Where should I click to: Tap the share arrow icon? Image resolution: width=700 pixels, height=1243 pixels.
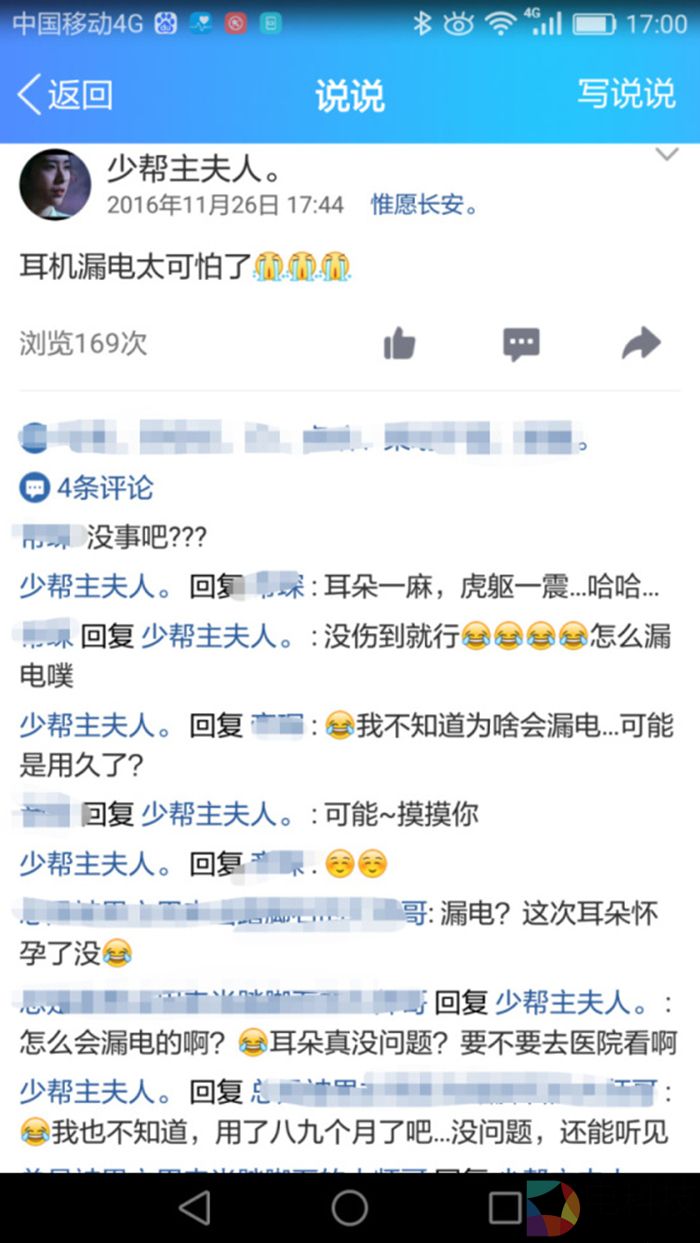641,344
